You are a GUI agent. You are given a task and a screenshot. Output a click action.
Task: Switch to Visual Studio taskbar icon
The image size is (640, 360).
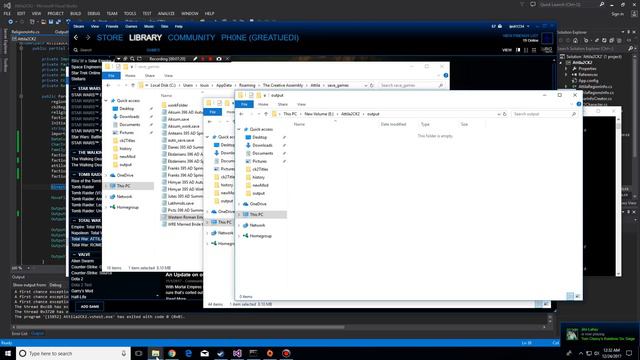click(237, 353)
